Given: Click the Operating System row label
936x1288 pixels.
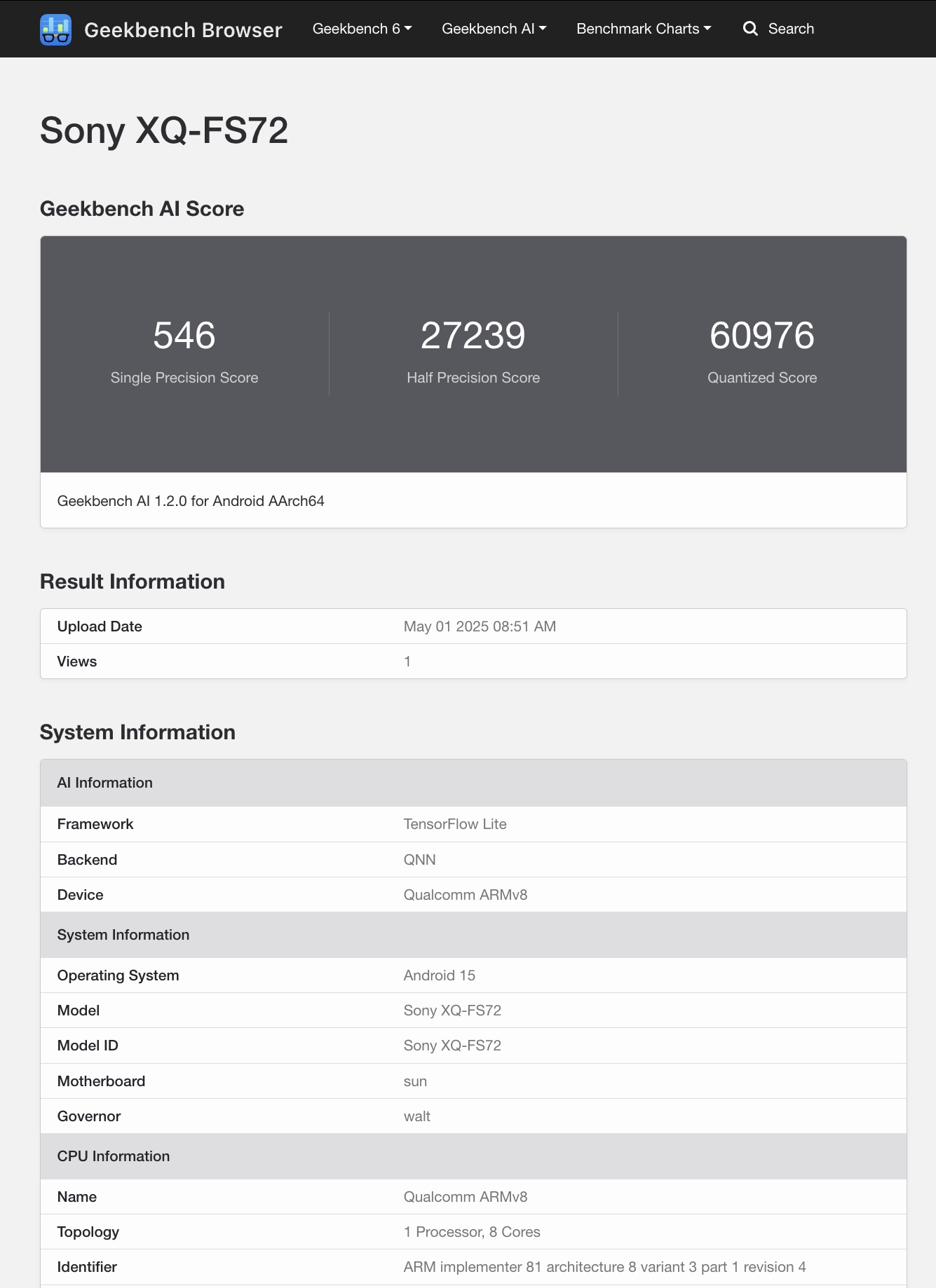Looking at the screenshot, I should click(118, 975).
